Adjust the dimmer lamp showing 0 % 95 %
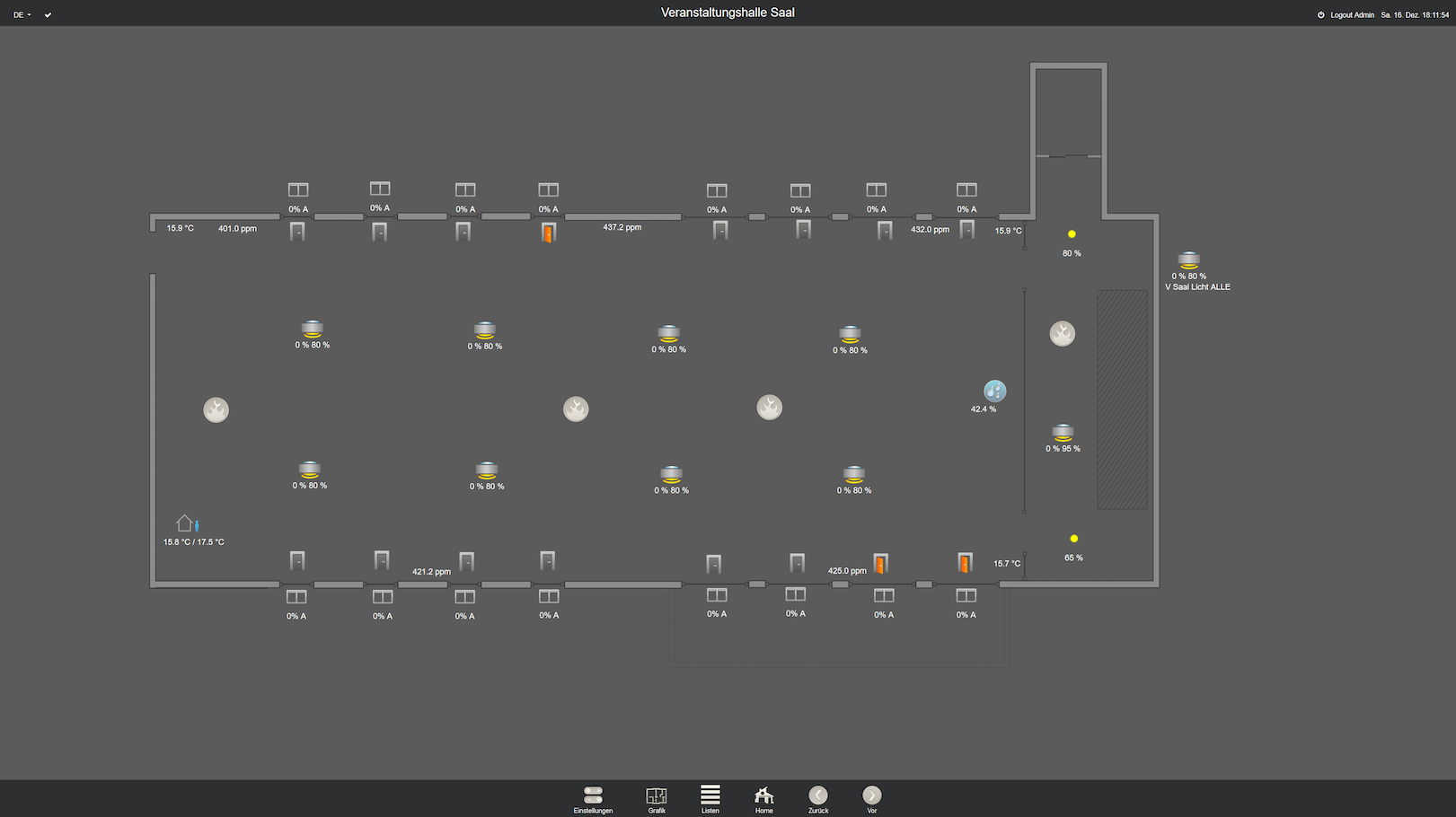This screenshot has height=817, width=1456. click(1063, 429)
